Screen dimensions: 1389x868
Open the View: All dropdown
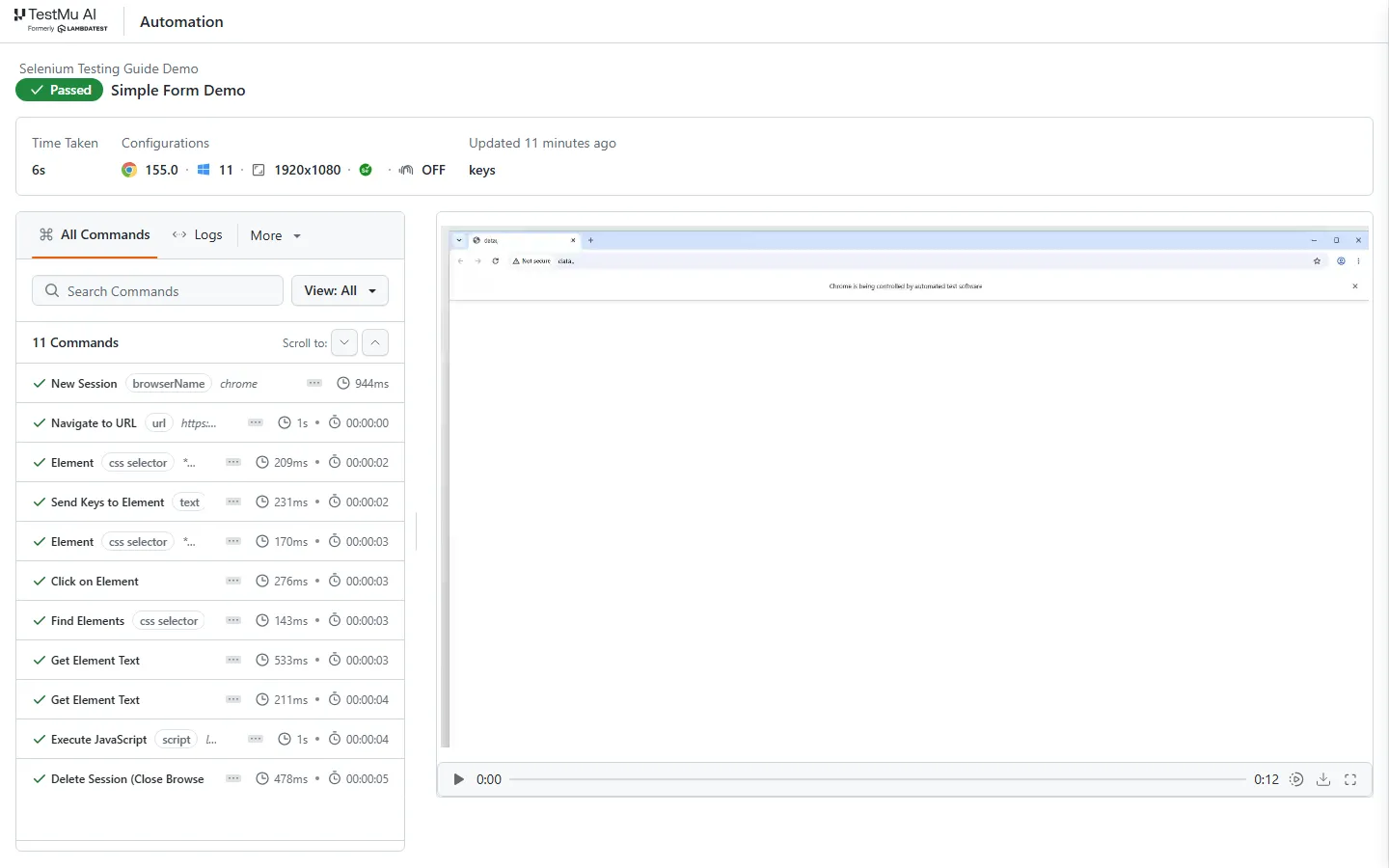click(340, 290)
